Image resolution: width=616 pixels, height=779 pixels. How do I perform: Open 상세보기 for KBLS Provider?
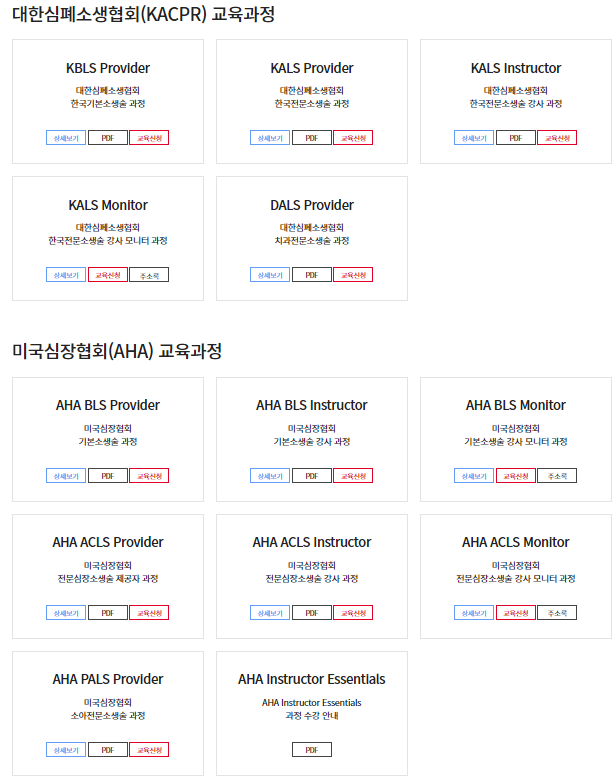pyautogui.click(x=66, y=138)
